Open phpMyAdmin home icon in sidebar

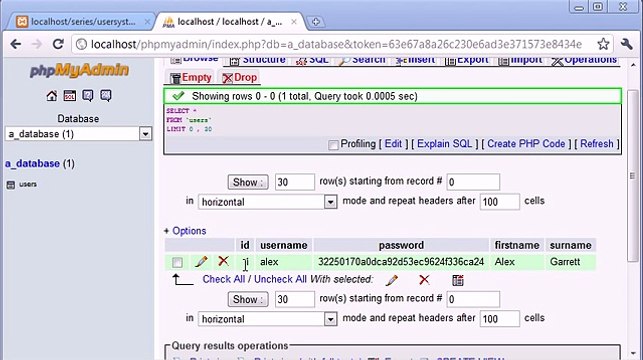point(52,96)
